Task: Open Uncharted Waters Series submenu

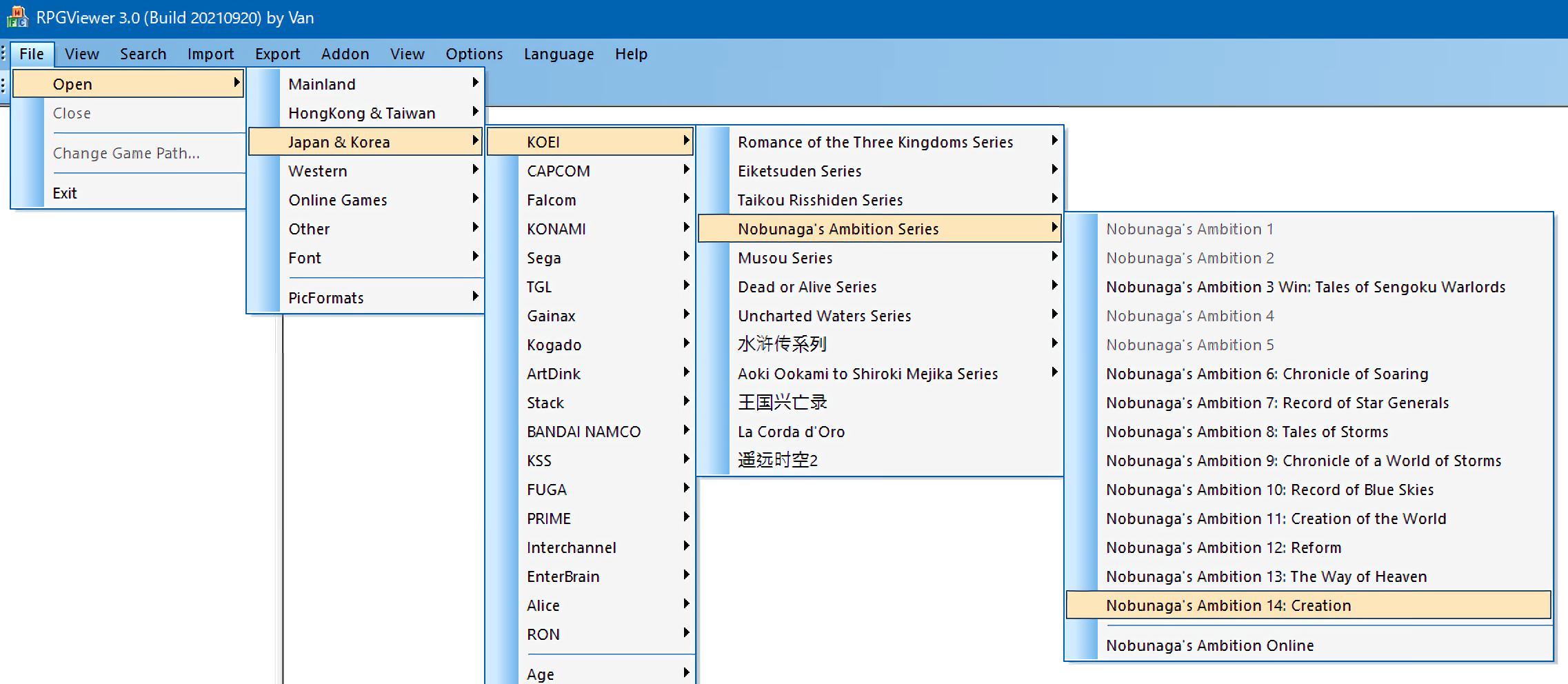Action: (x=823, y=316)
